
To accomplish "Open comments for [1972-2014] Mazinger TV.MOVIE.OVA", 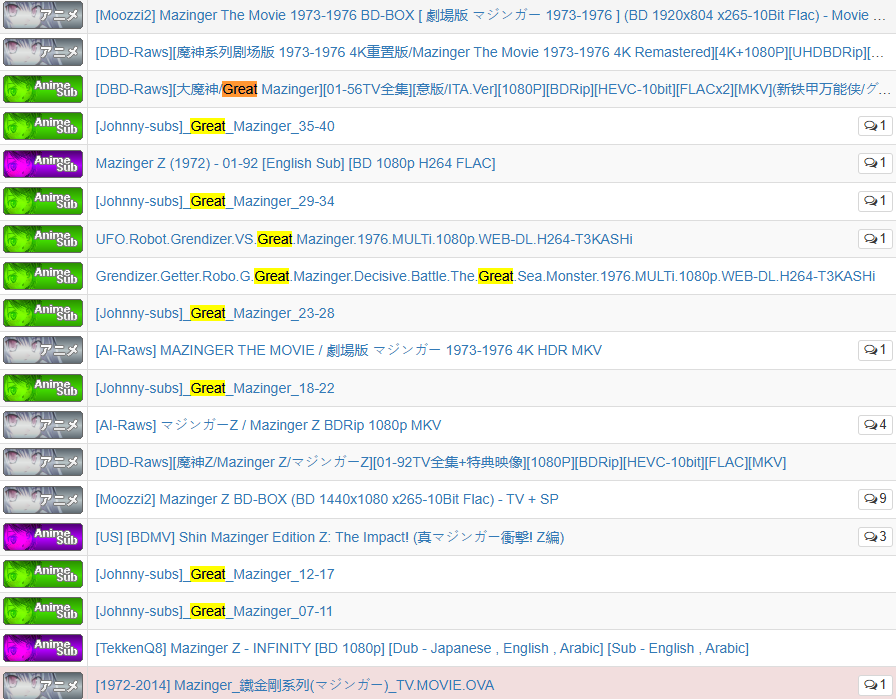I will [x=875, y=685].
